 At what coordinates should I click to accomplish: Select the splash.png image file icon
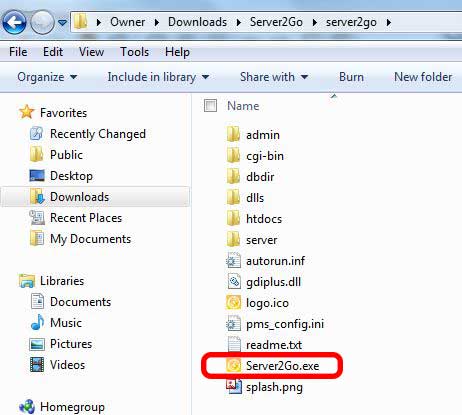pos(233,387)
